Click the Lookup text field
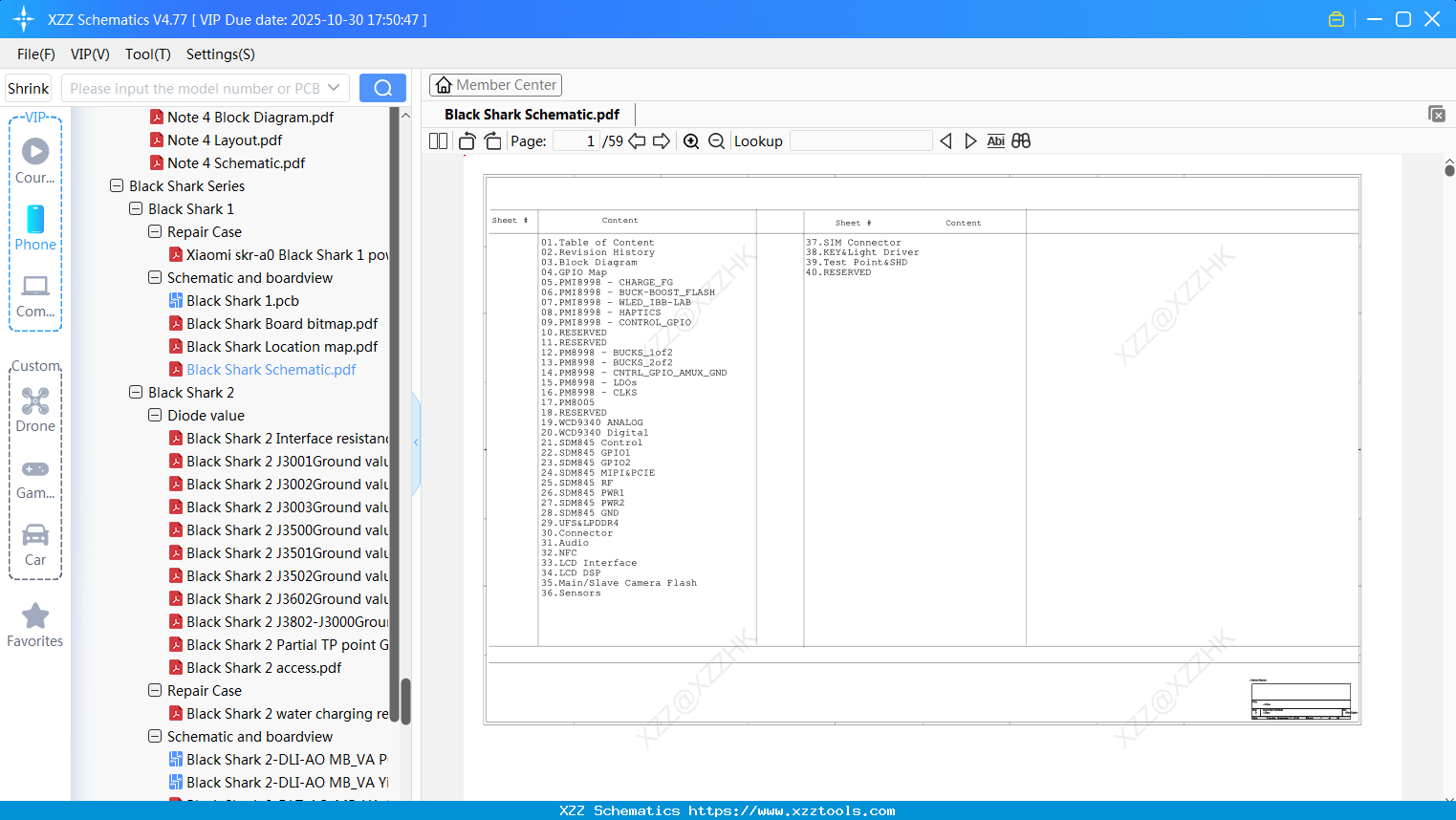 (860, 141)
